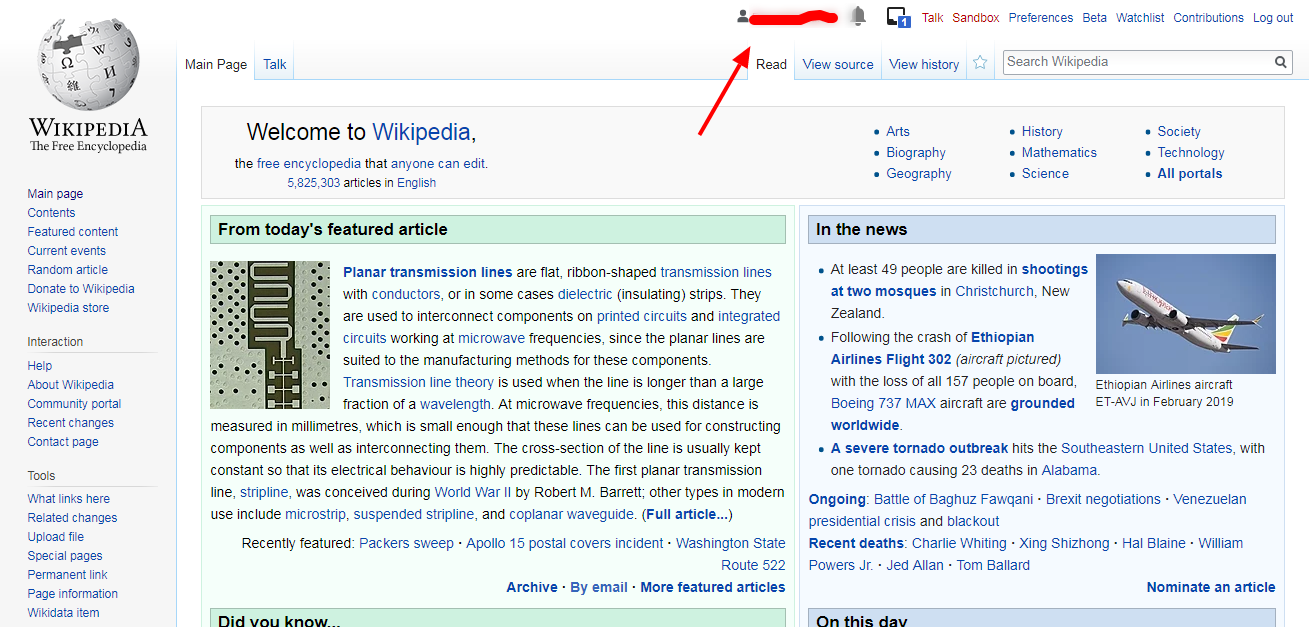Open user Talk link in top bar

point(933,18)
